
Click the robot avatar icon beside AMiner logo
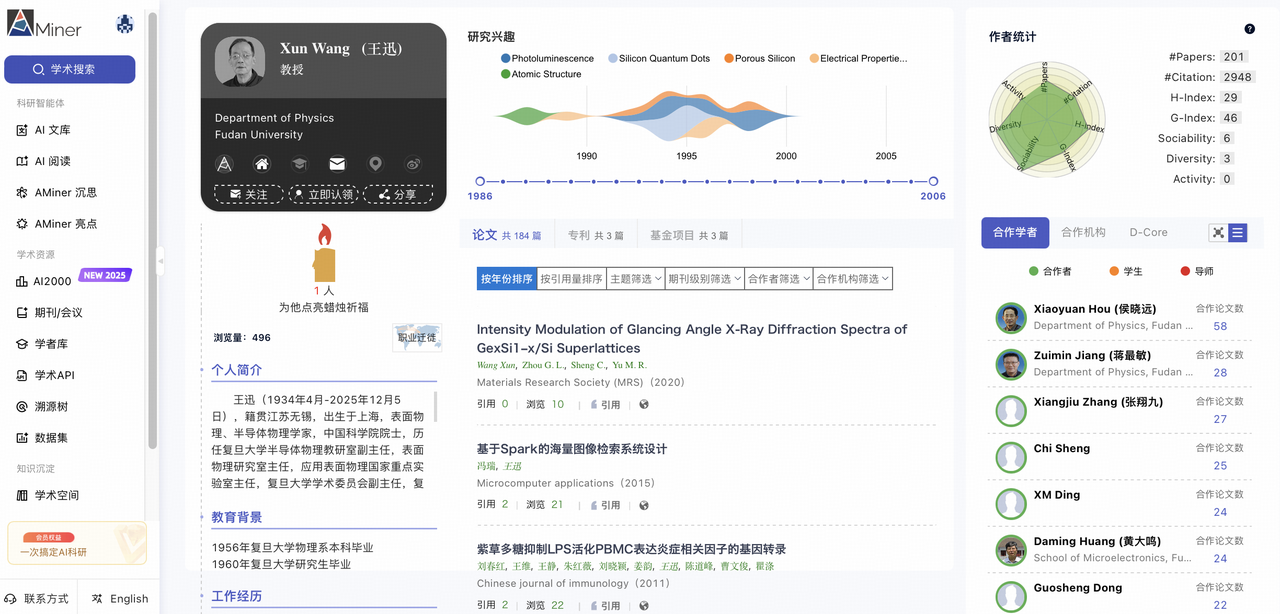click(125, 25)
